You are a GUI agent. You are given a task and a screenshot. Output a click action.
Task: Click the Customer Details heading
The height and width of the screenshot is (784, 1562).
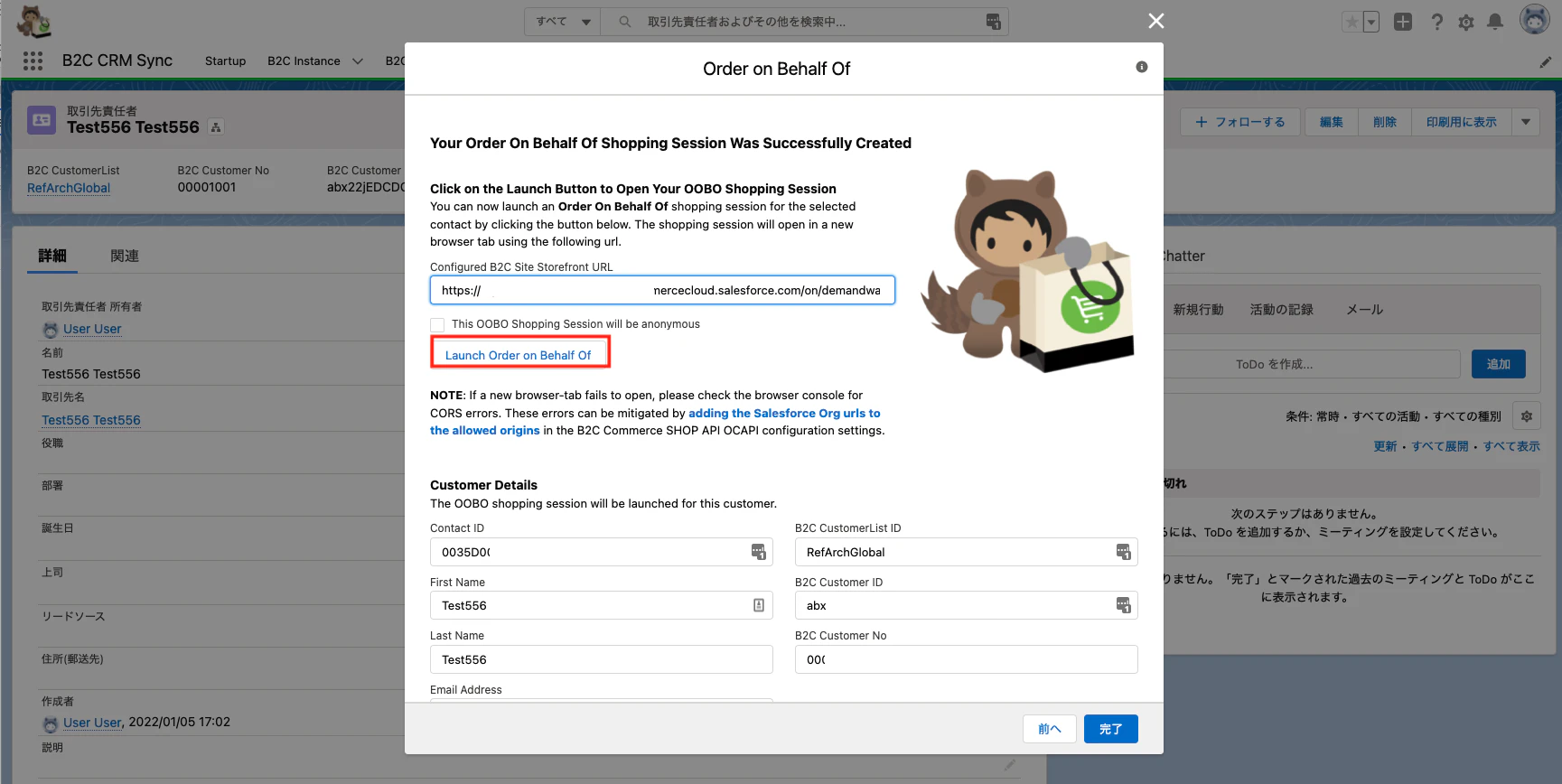point(483,485)
